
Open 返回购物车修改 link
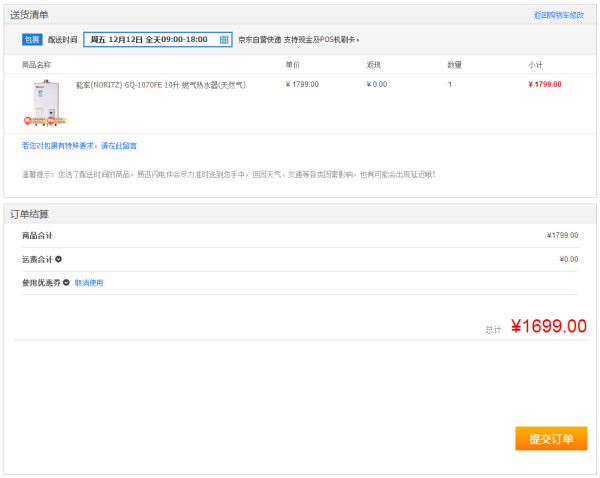559,15
